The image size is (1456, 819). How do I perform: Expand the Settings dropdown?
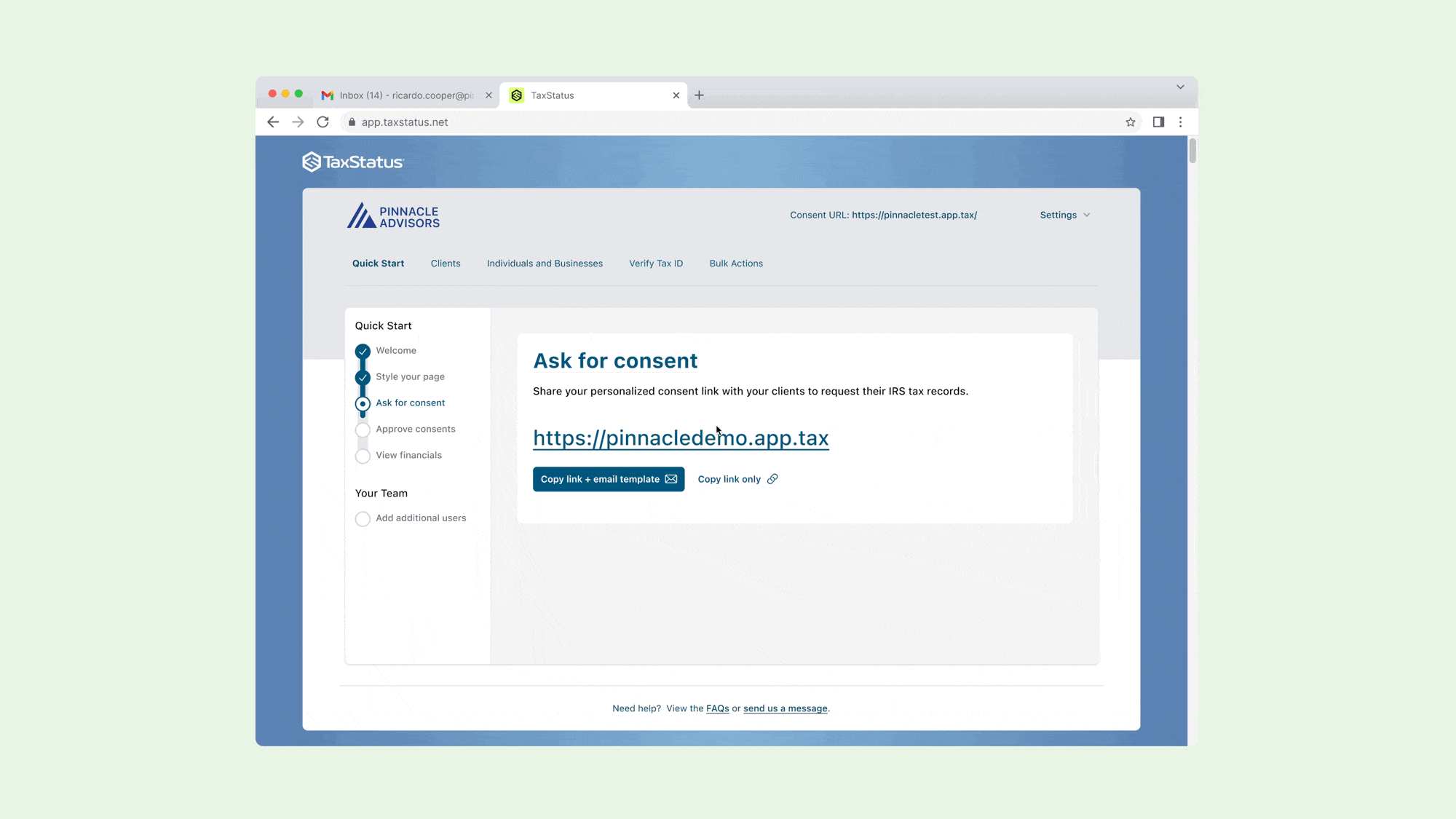(x=1064, y=215)
